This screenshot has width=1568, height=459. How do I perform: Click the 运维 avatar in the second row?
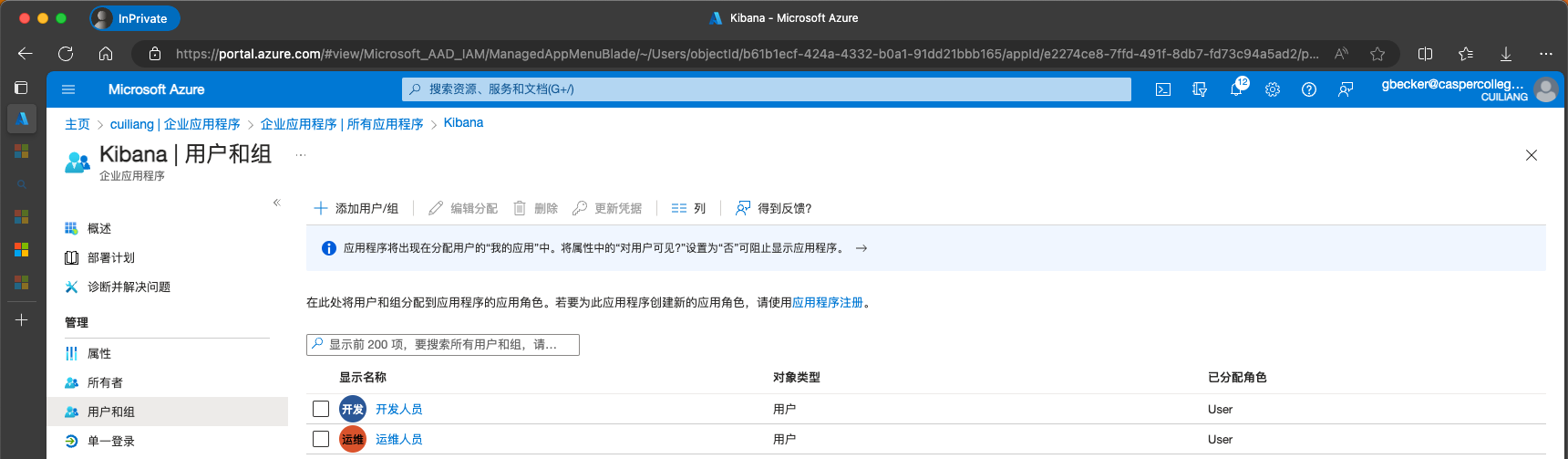click(353, 439)
